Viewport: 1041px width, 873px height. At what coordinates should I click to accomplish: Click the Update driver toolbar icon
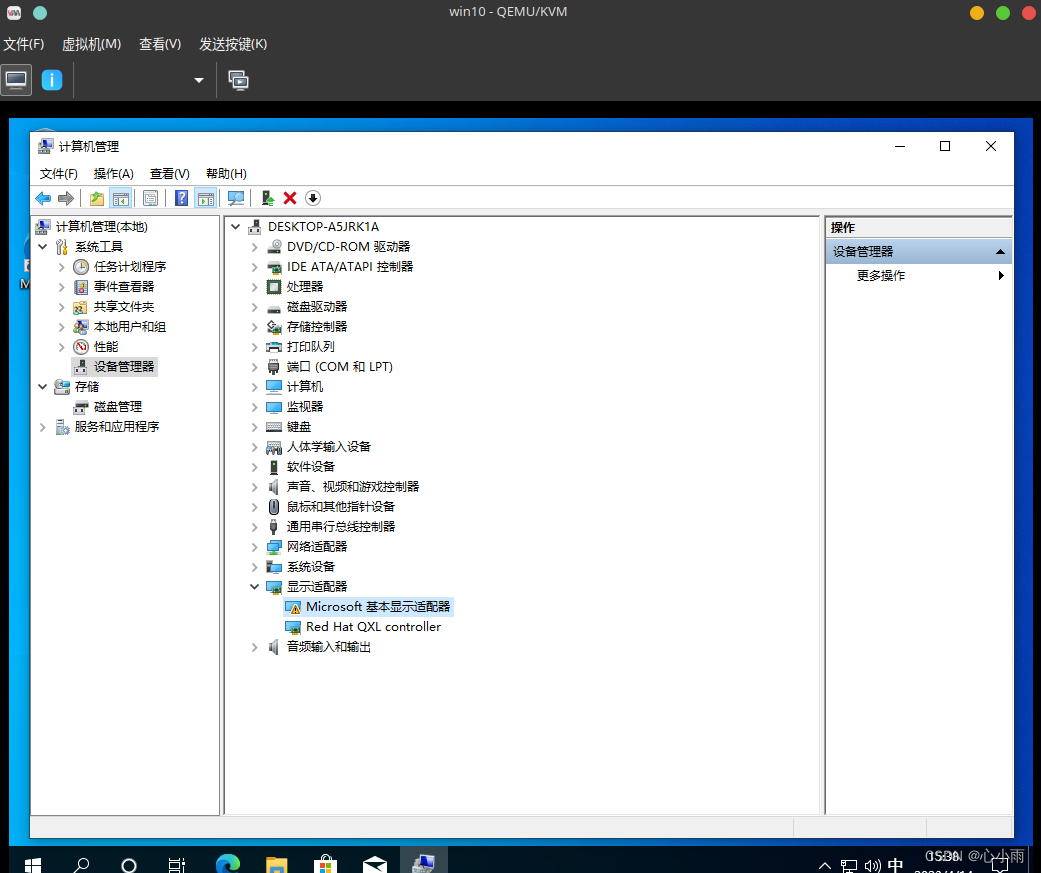point(268,198)
